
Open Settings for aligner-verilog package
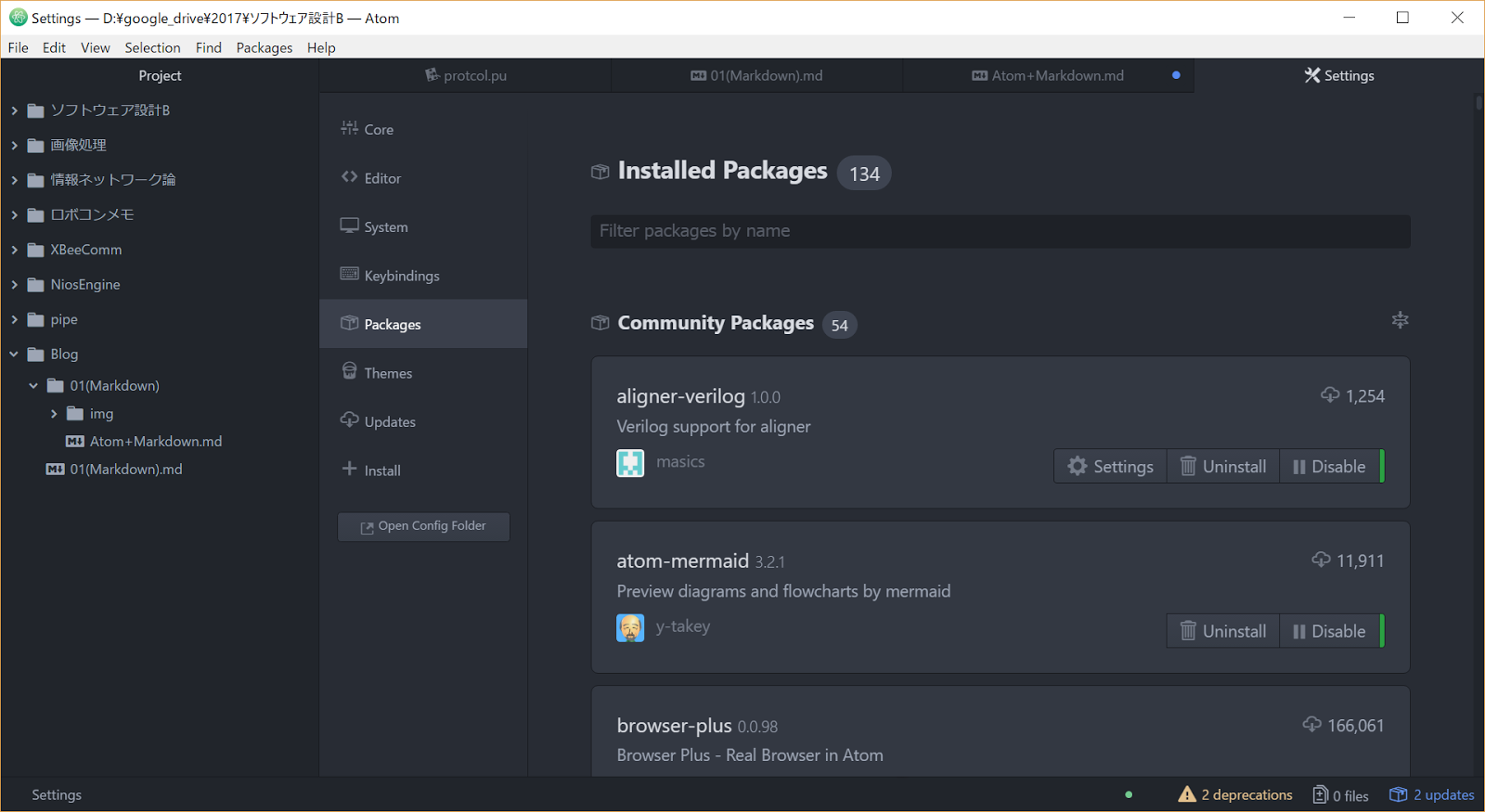[1110, 467]
